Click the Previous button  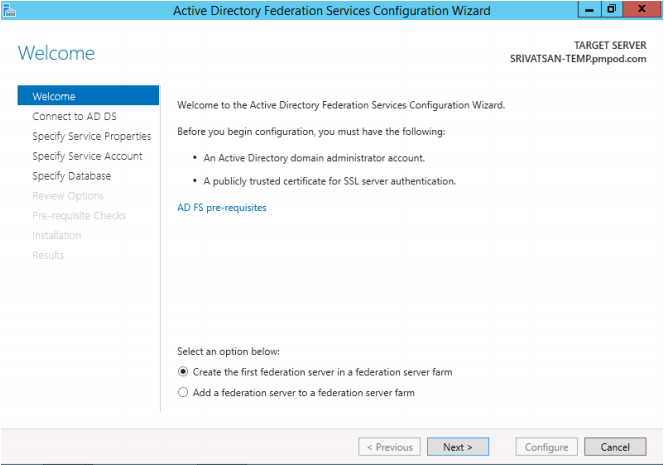coord(390,447)
